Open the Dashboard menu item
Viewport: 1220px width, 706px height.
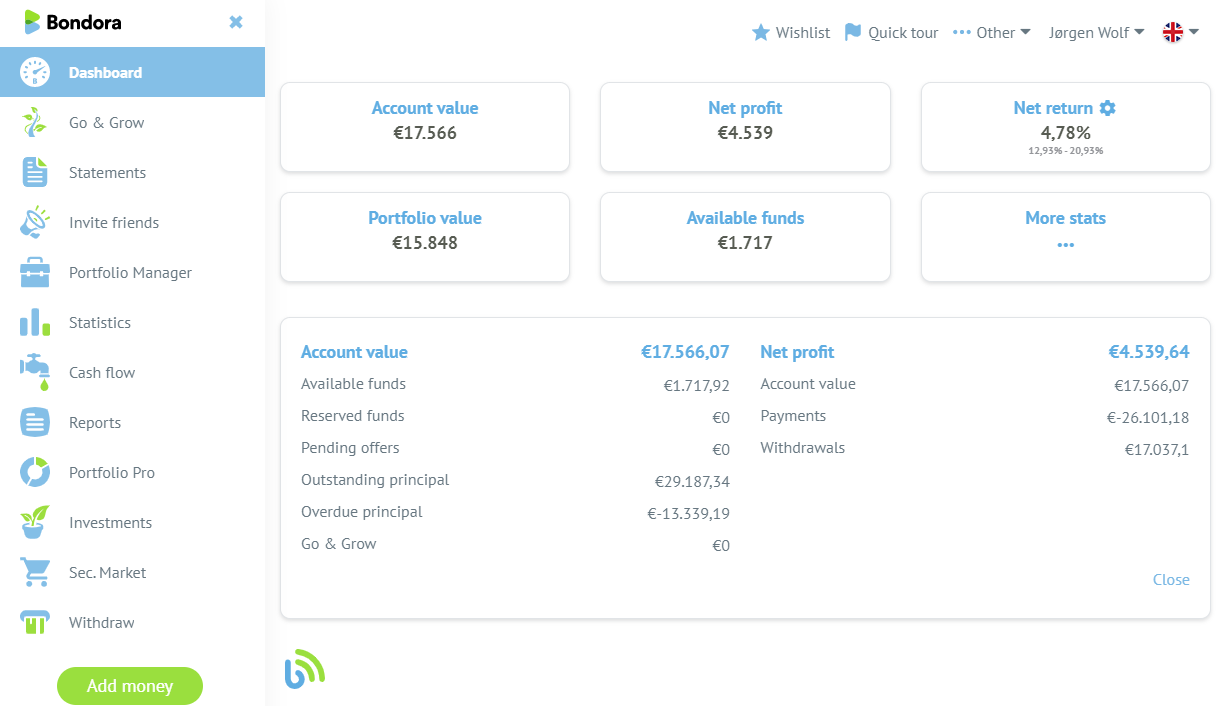pyautogui.click(x=132, y=72)
